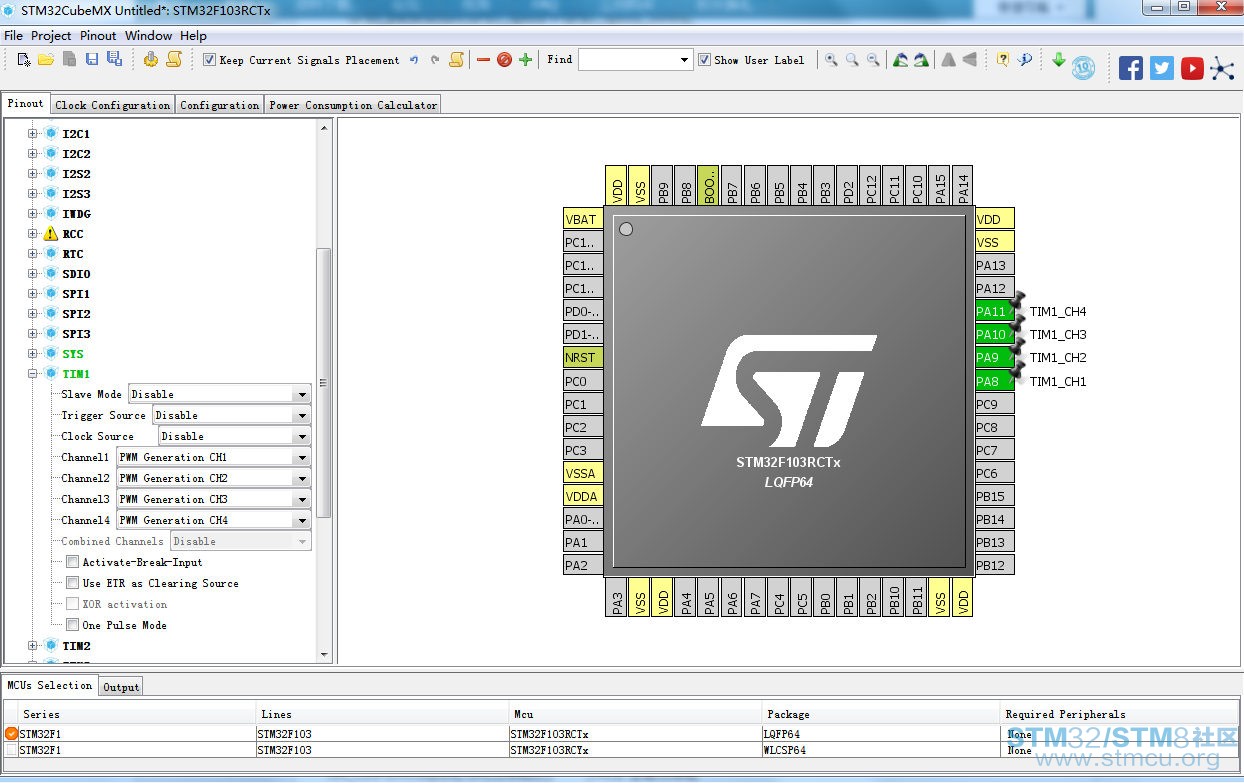Click the Save Project floppy icon
The height and width of the screenshot is (783, 1244).
pos(92,60)
